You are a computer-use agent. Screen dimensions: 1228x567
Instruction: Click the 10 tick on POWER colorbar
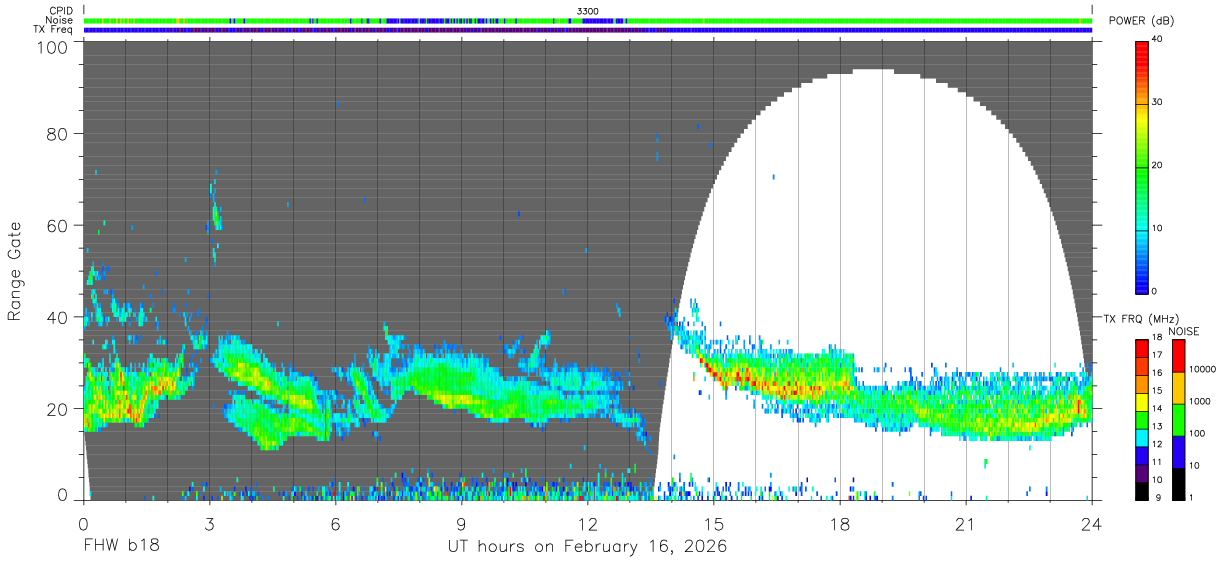(x=1156, y=229)
